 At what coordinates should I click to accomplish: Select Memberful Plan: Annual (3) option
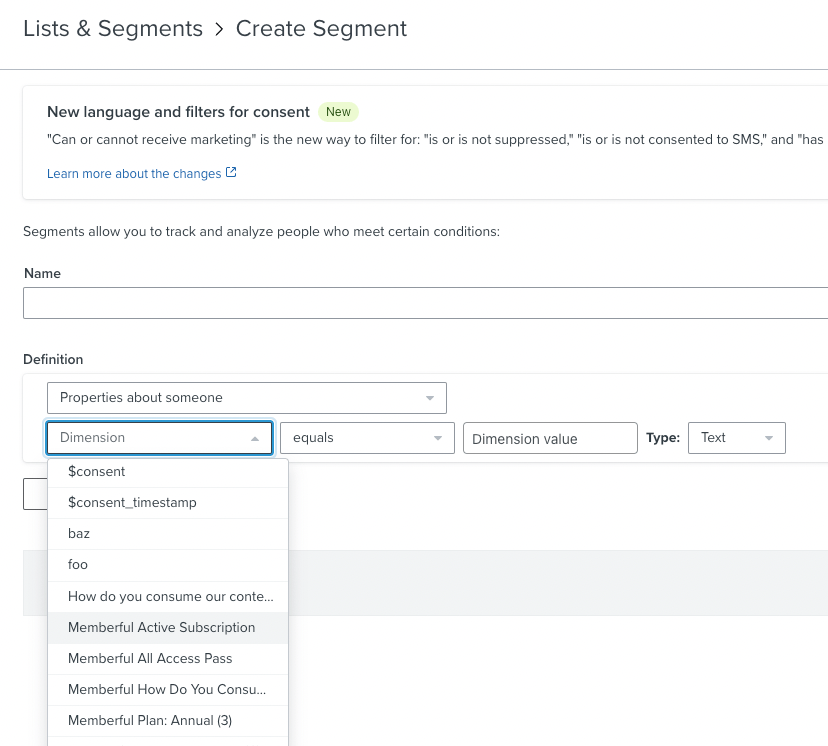point(150,721)
